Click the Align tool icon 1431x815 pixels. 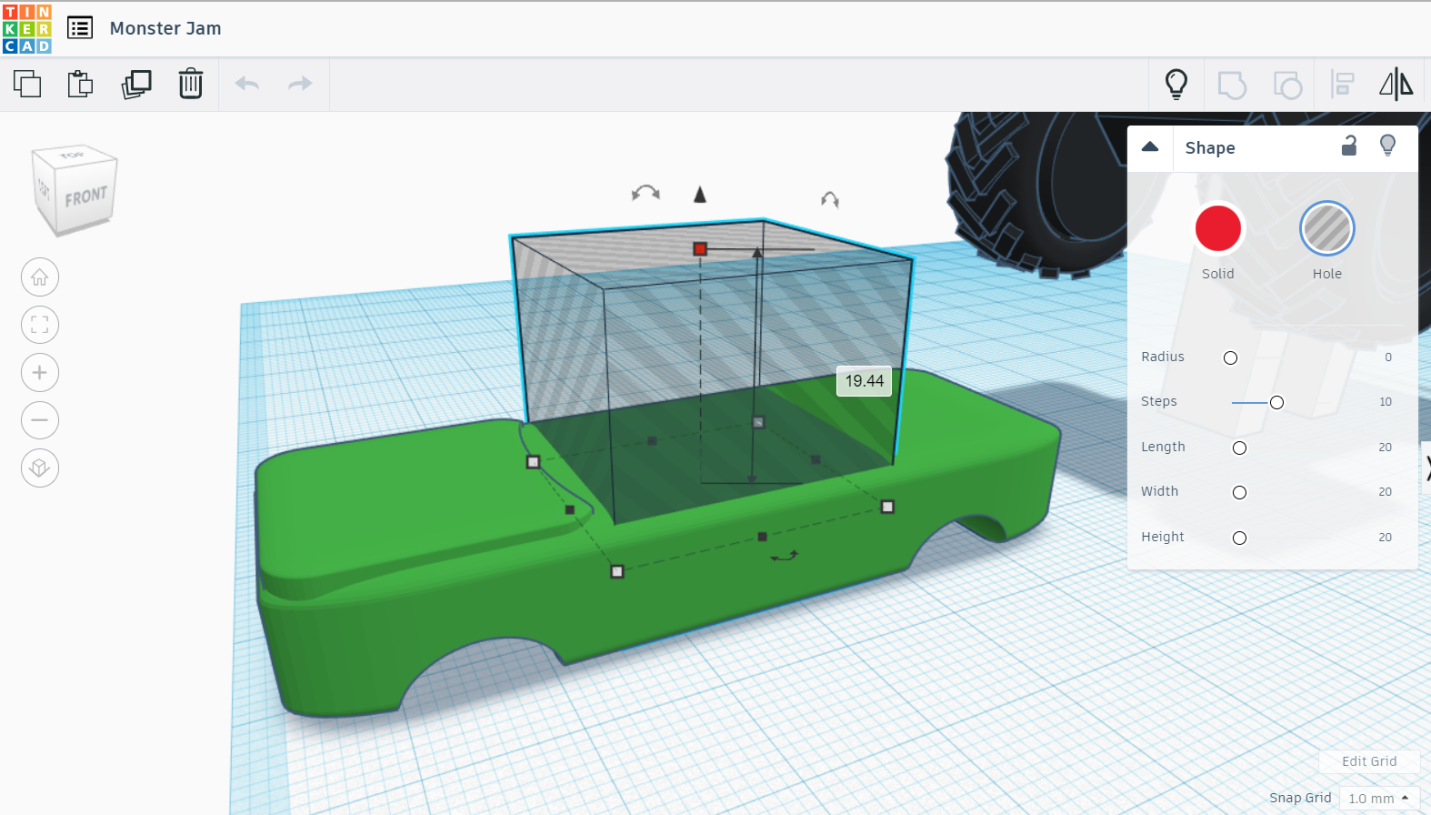1342,84
